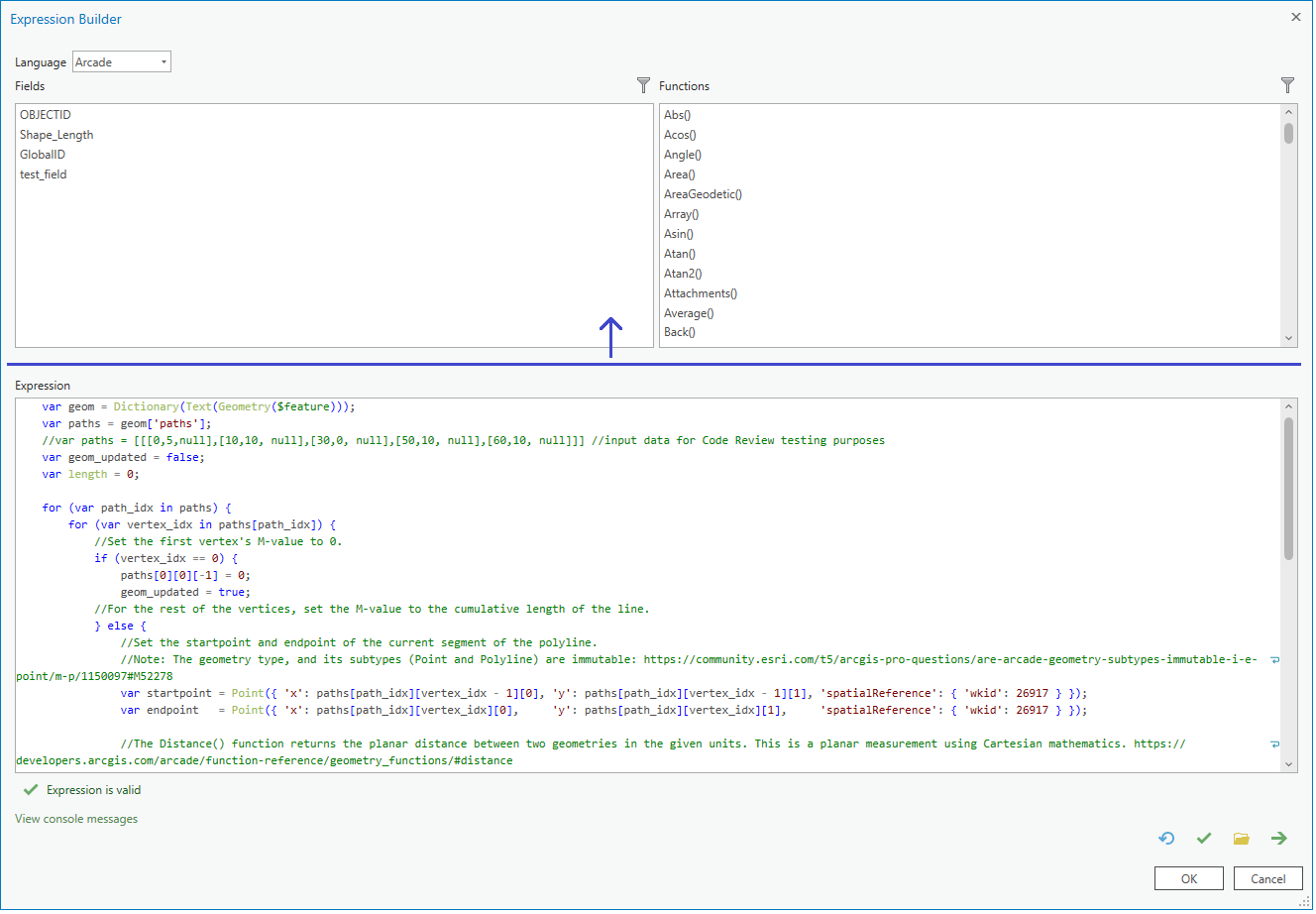Open the Fields filter icon
Screen dimensions: 1316x914
coord(643,85)
